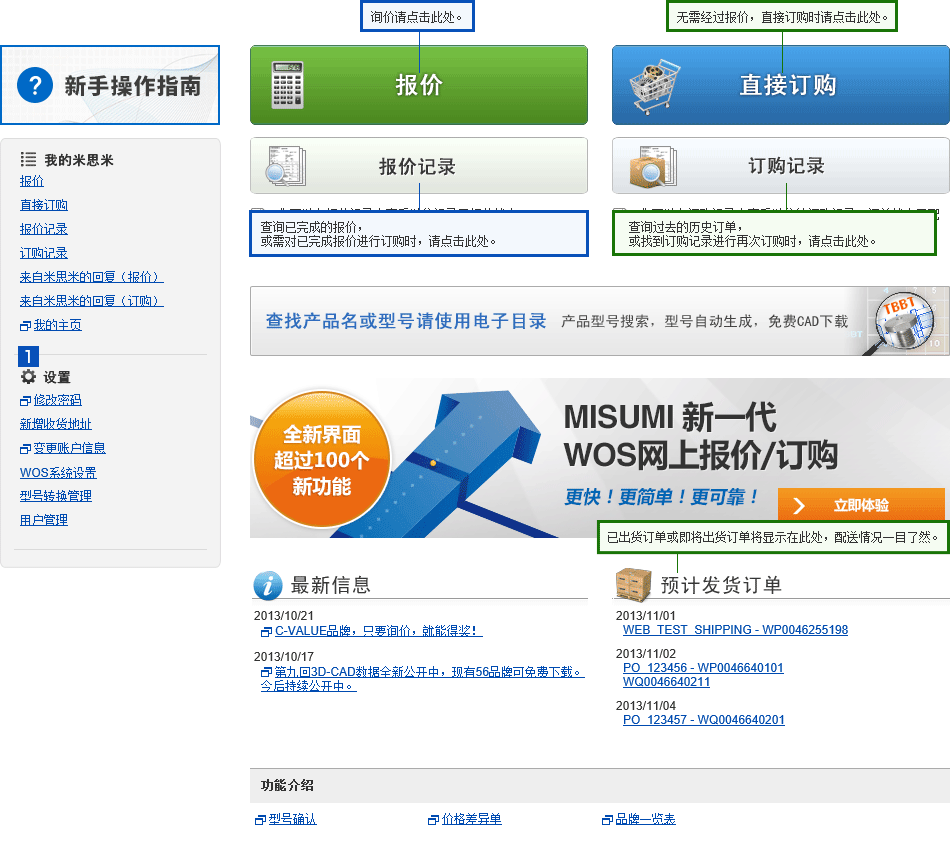Screen dimensions: 950x850
Task: Click the 2013/11/02 shipping date
Action: coord(646,654)
